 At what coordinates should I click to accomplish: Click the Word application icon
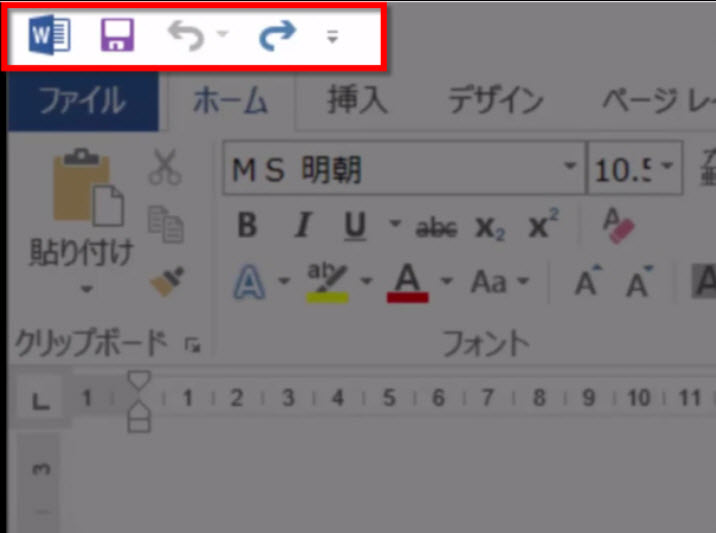pyautogui.click(x=50, y=37)
